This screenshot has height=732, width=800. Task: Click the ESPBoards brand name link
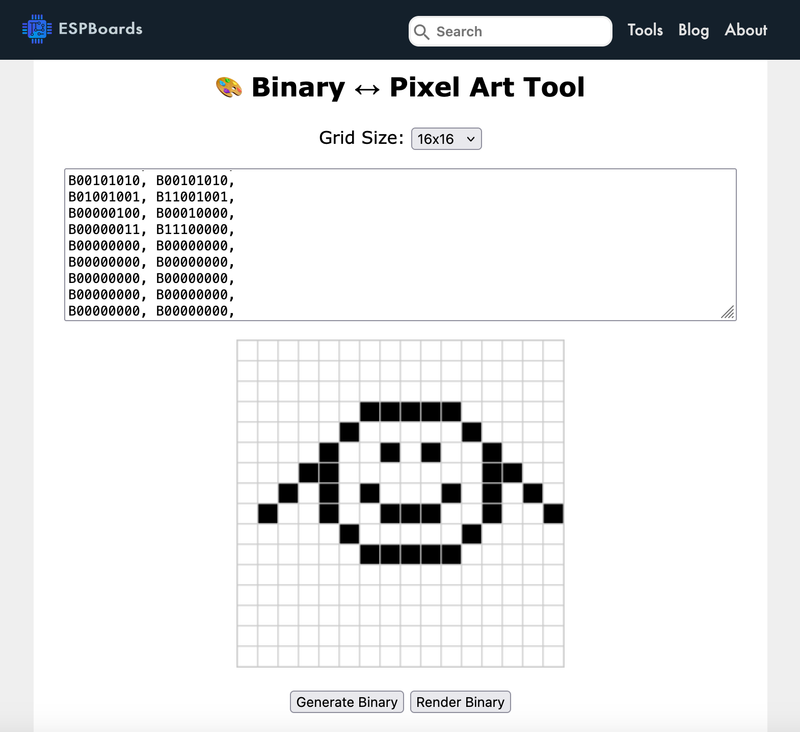[102, 29]
